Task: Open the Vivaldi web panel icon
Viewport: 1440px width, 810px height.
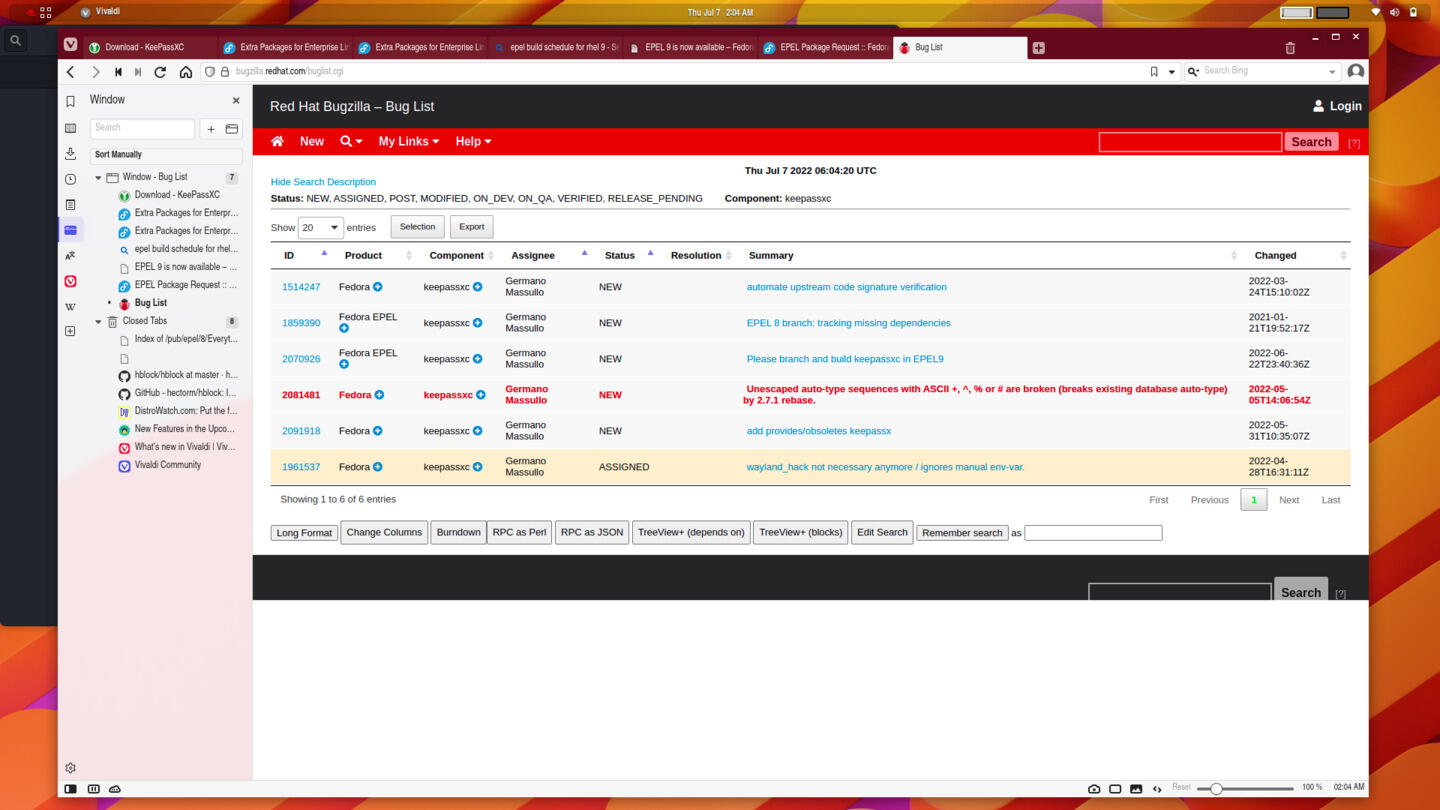Action: [x=70, y=281]
